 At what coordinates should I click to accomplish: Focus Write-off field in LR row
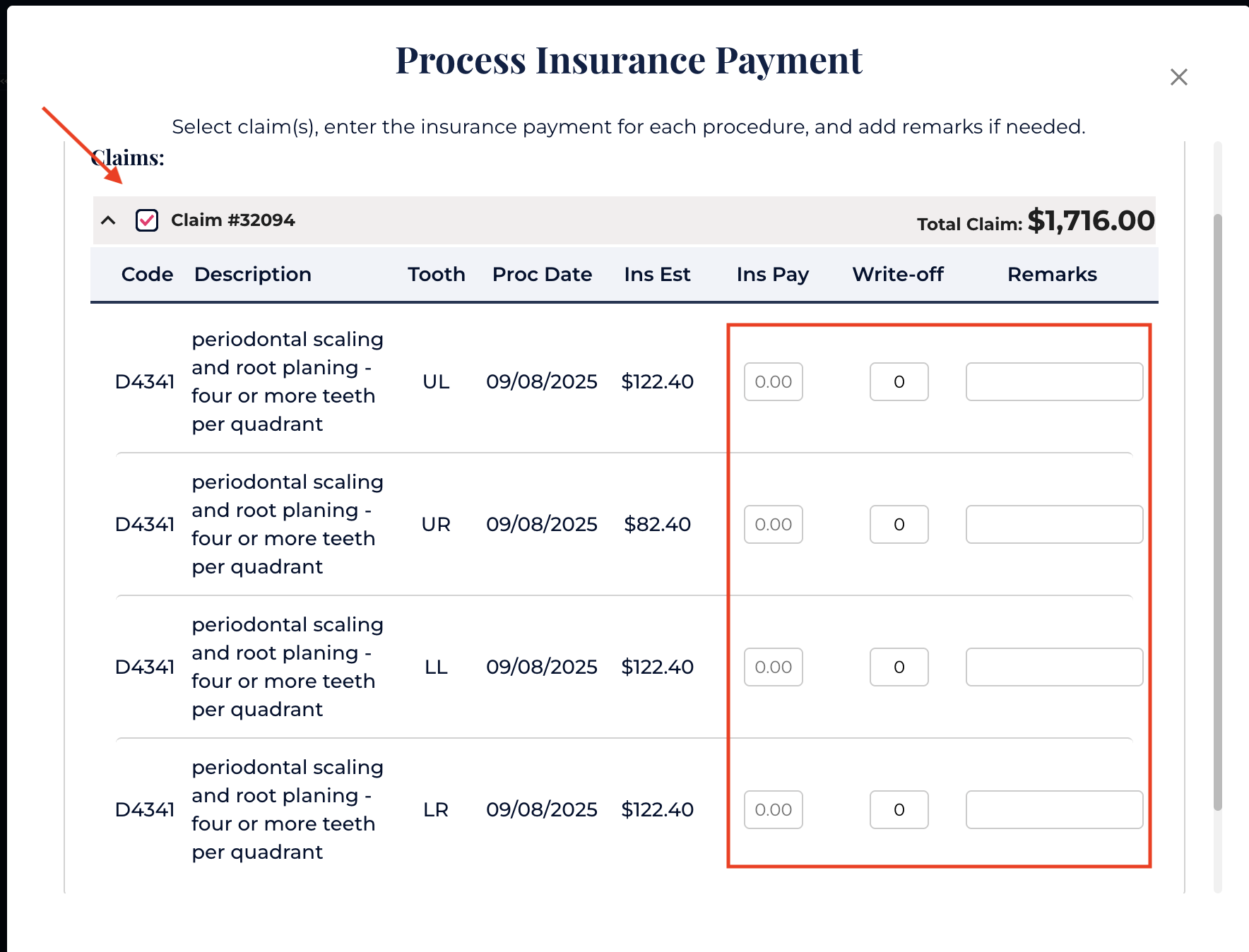click(x=899, y=810)
